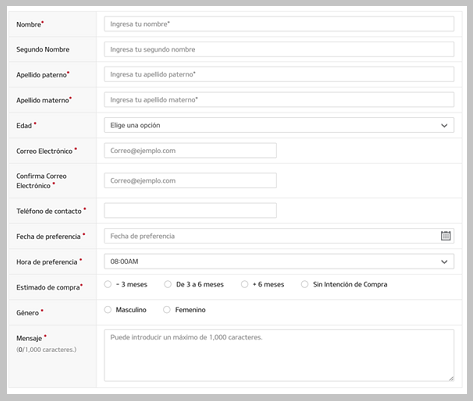Open the Edad "Elige una opción" dropdown

pyautogui.click(x=279, y=125)
